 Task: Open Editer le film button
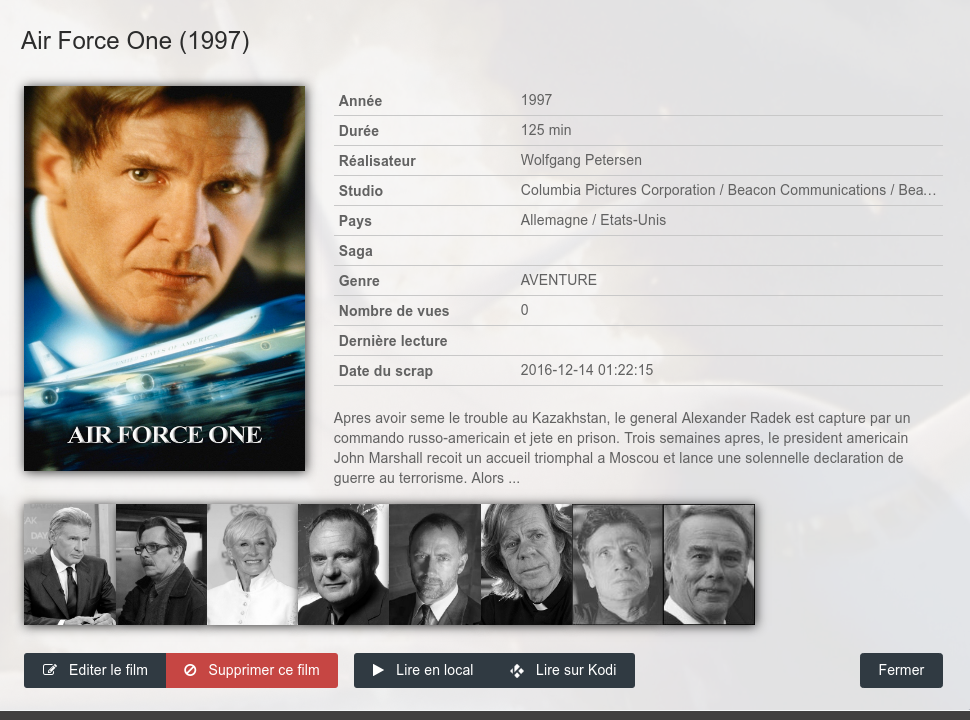coord(95,671)
